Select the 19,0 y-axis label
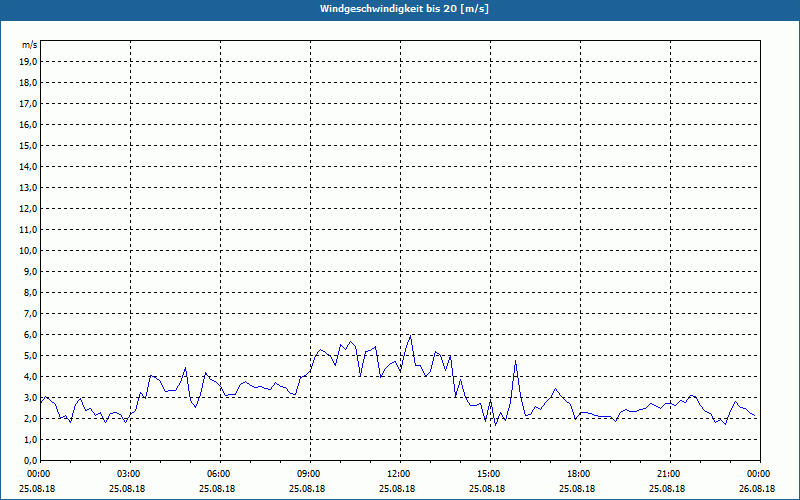 tap(28, 62)
